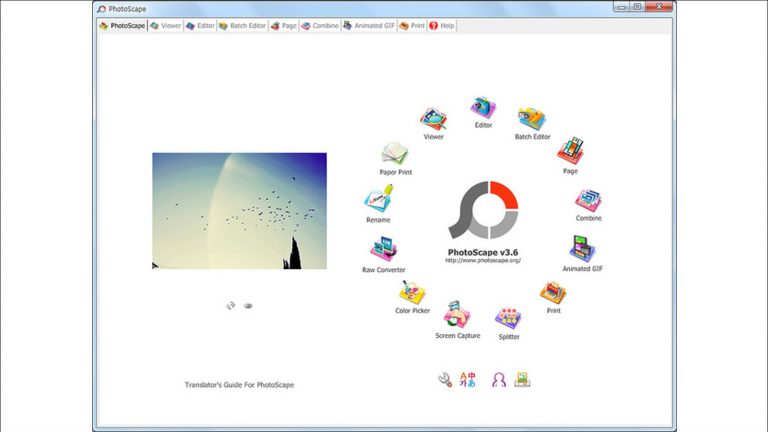Start the Screen Capture tool
Viewport: 768px width, 432px height.
pyautogui.click(x=458, y=316)
